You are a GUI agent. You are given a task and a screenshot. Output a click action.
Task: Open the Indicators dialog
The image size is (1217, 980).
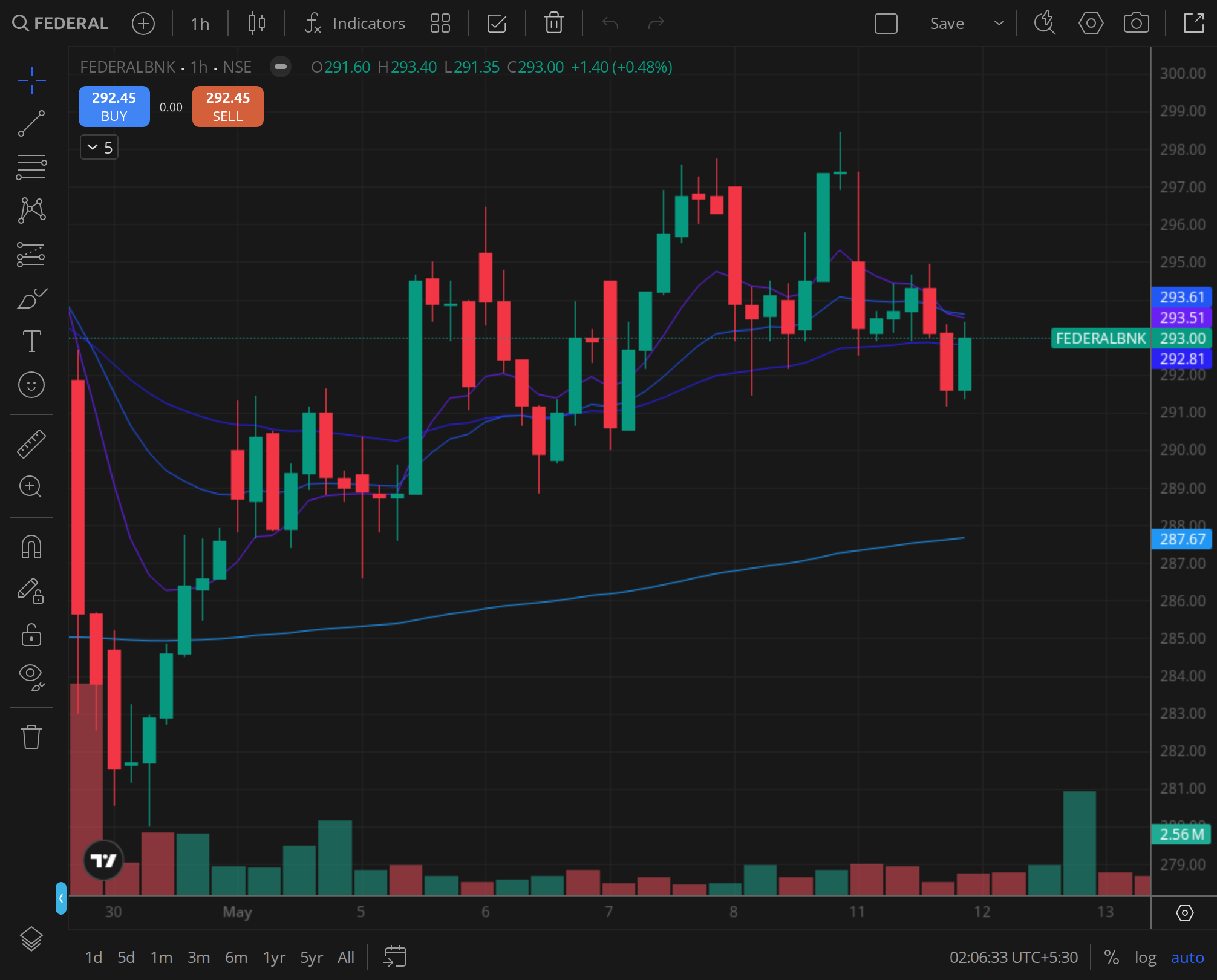pyautogui.click(x=355, y=24)
